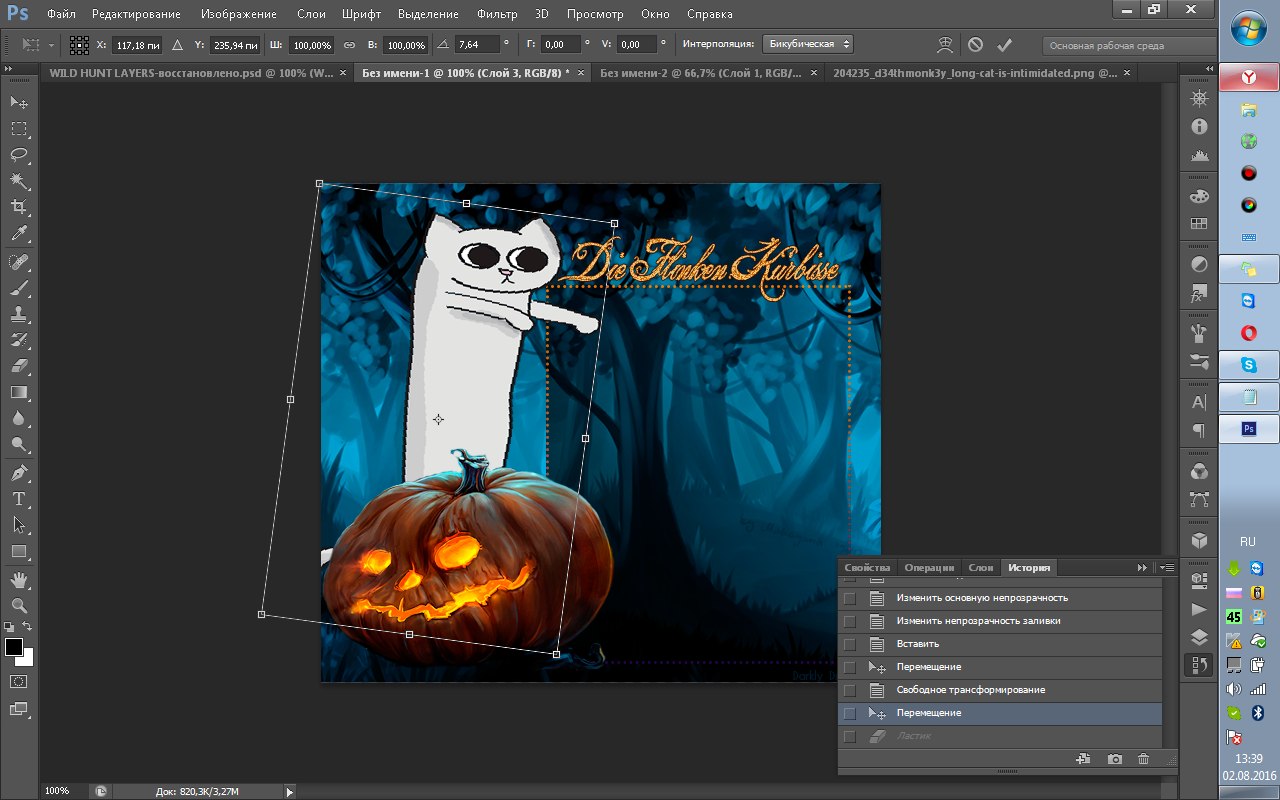
Task: Select the Zoom tool
Action: pyautogui.click(x=19, y=606)
